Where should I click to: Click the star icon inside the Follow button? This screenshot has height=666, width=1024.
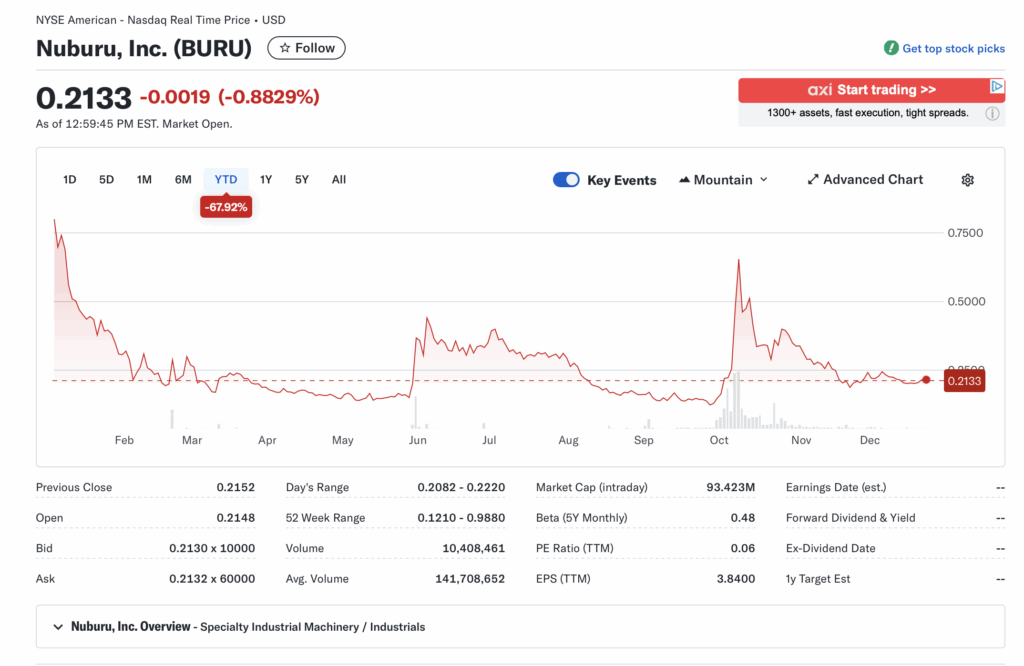click(285, 47)
